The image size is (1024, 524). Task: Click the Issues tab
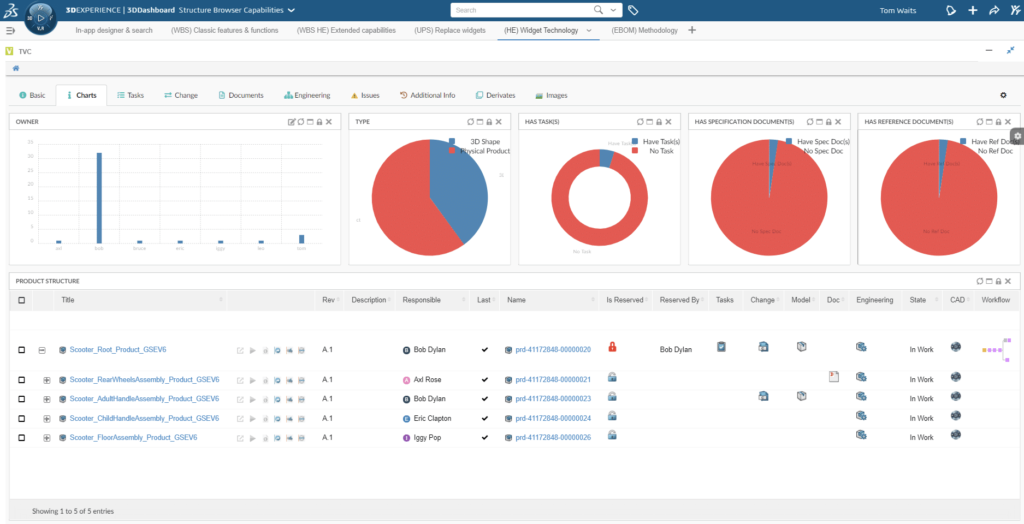(365, 95)
